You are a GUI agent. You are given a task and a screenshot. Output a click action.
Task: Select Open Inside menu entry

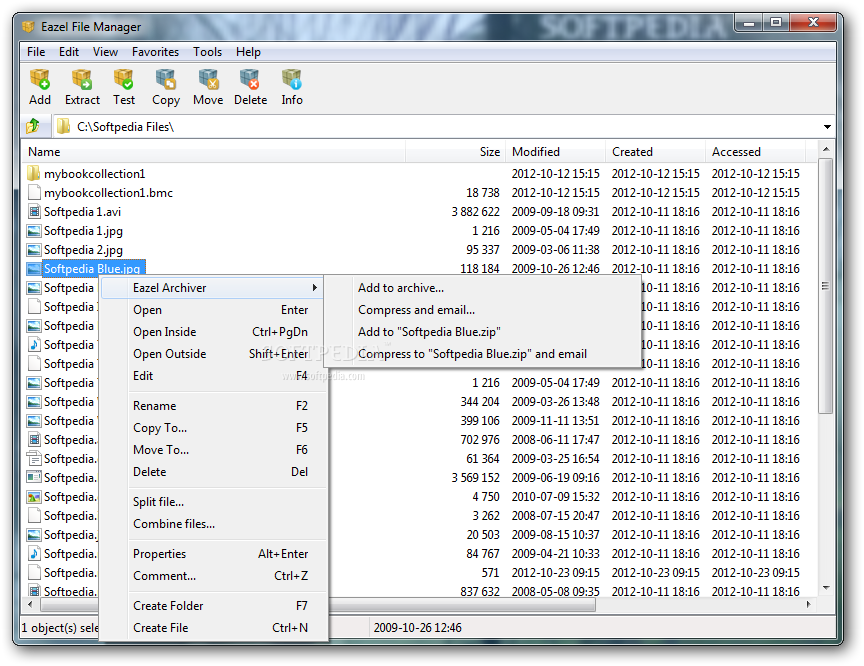pos(213,332)
